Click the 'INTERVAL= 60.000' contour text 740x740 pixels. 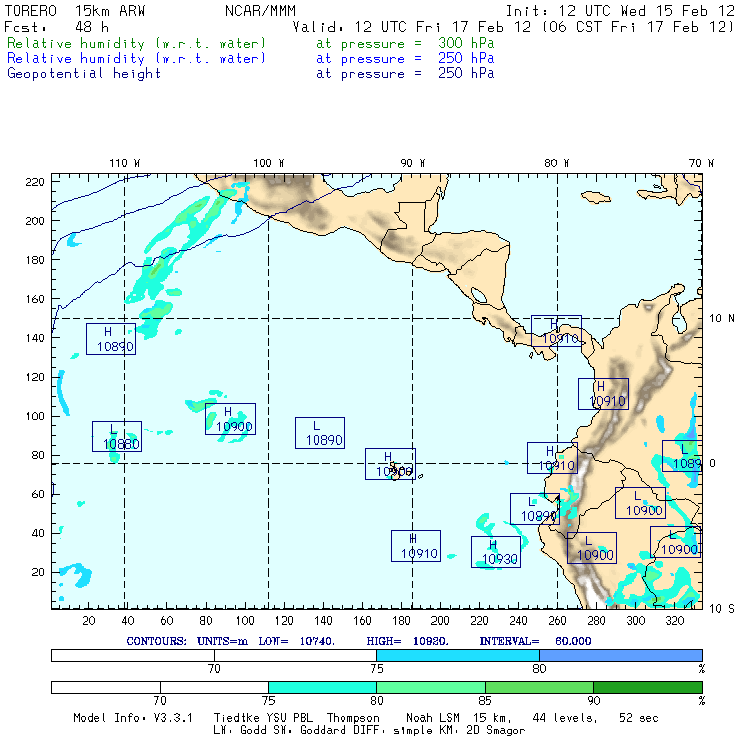(x=535, y=641)
